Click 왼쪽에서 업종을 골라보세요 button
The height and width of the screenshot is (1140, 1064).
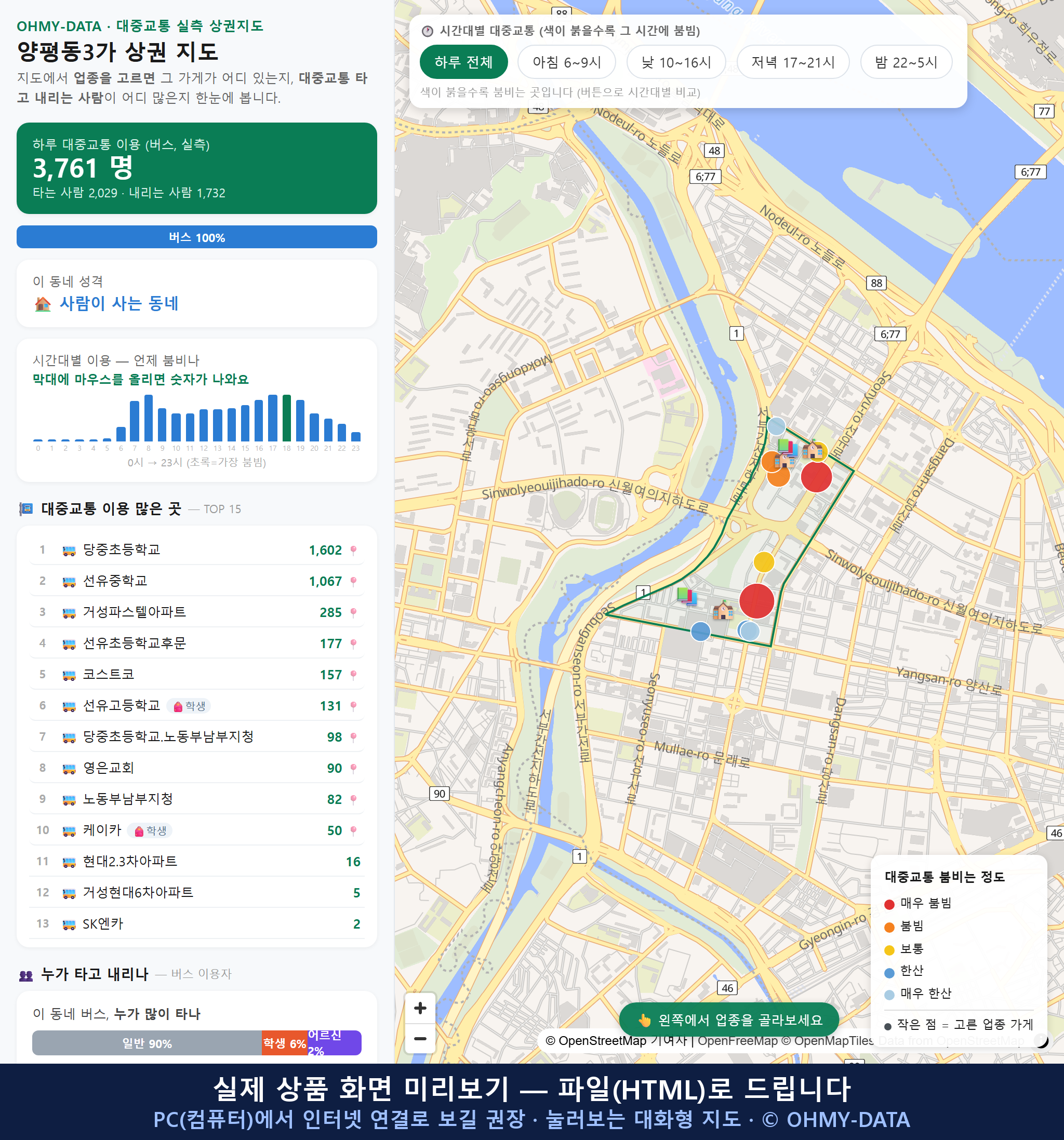[729, 1020]
